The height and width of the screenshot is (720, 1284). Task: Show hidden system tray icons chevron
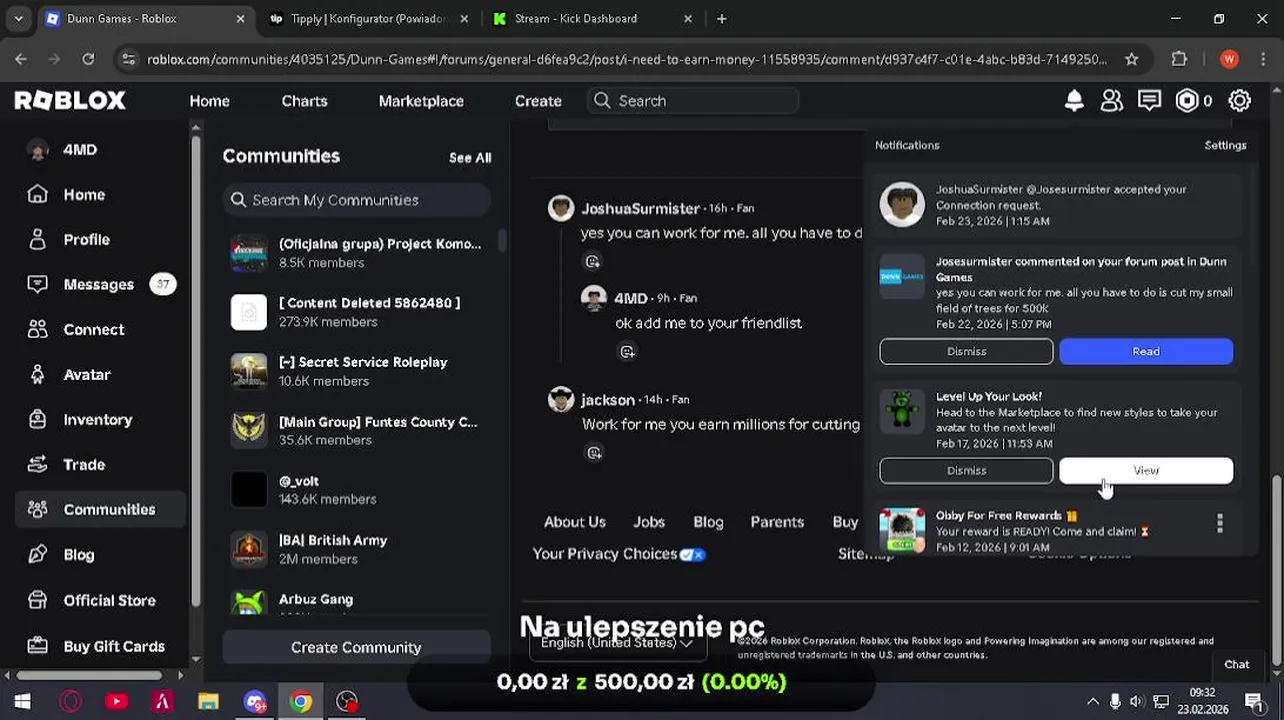(x=1092, y=702)
